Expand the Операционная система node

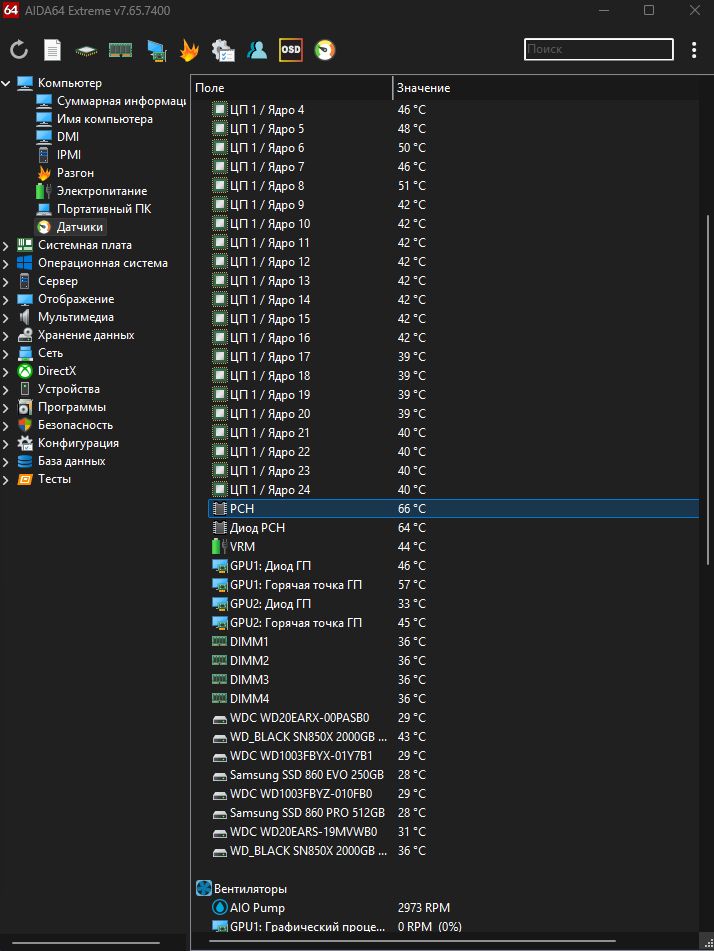click(x=6, y=264)
